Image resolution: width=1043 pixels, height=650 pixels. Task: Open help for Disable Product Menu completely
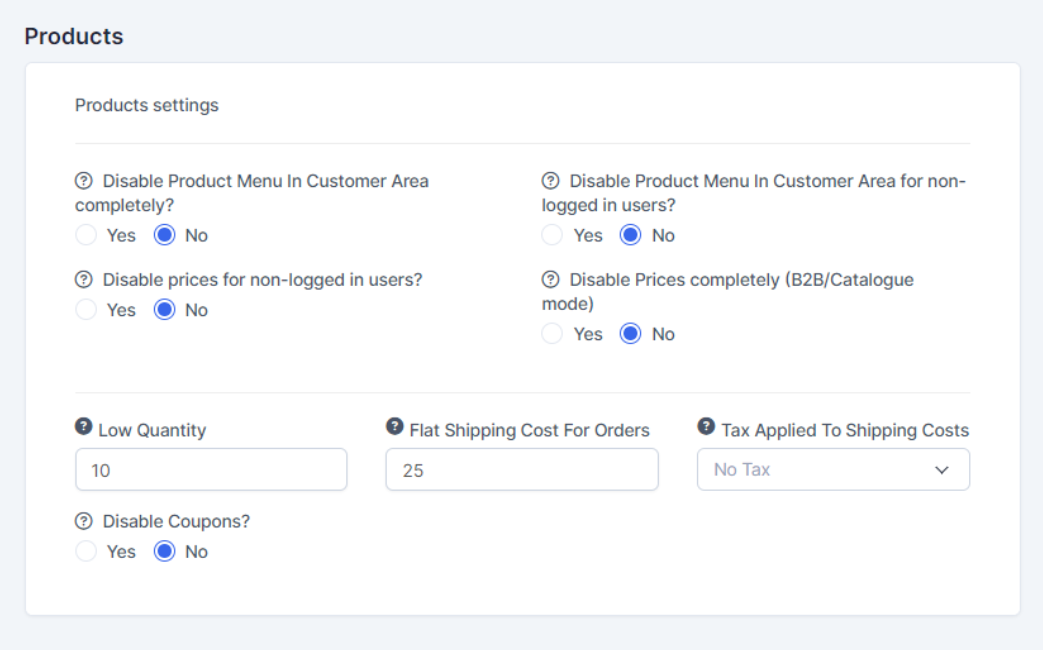pos(84,180)
